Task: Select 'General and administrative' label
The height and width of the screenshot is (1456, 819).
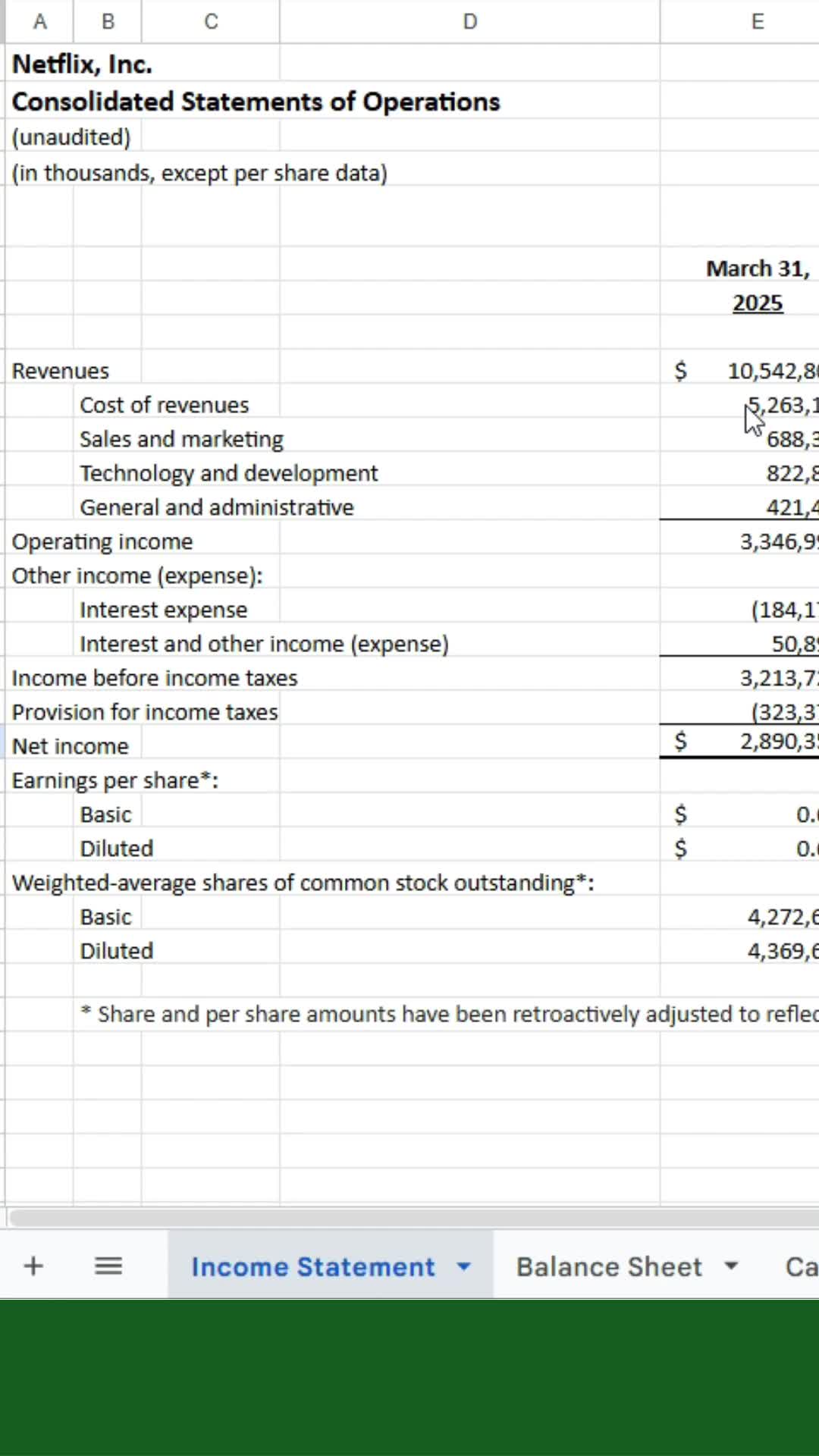Action: 217,507
